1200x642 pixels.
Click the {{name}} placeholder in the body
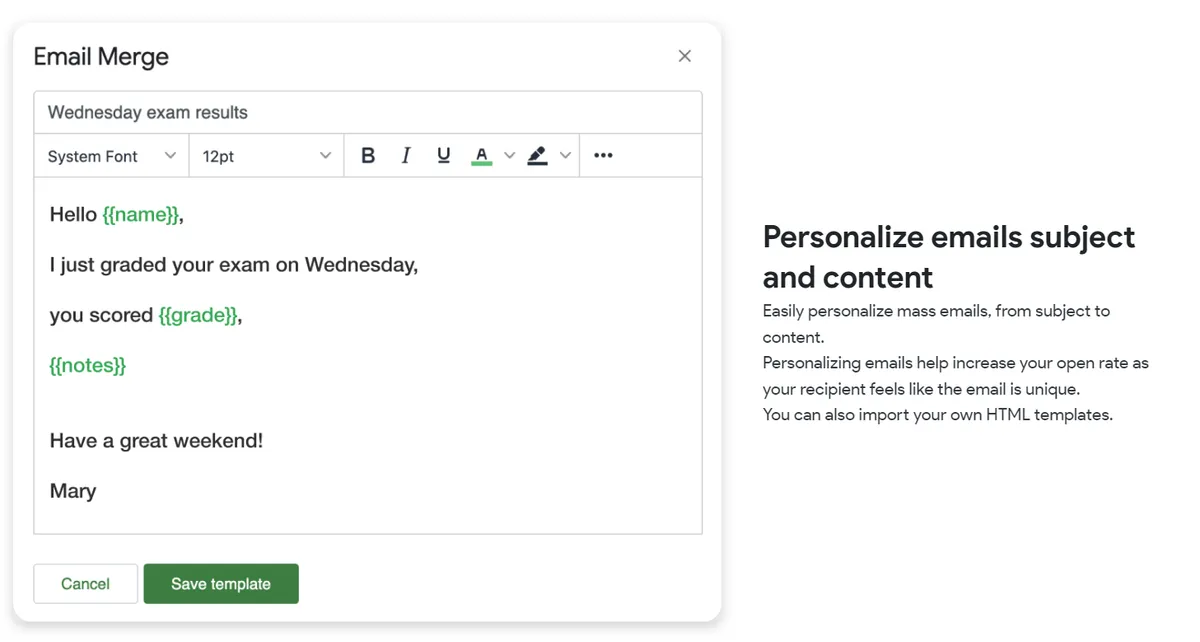[141, 215]
